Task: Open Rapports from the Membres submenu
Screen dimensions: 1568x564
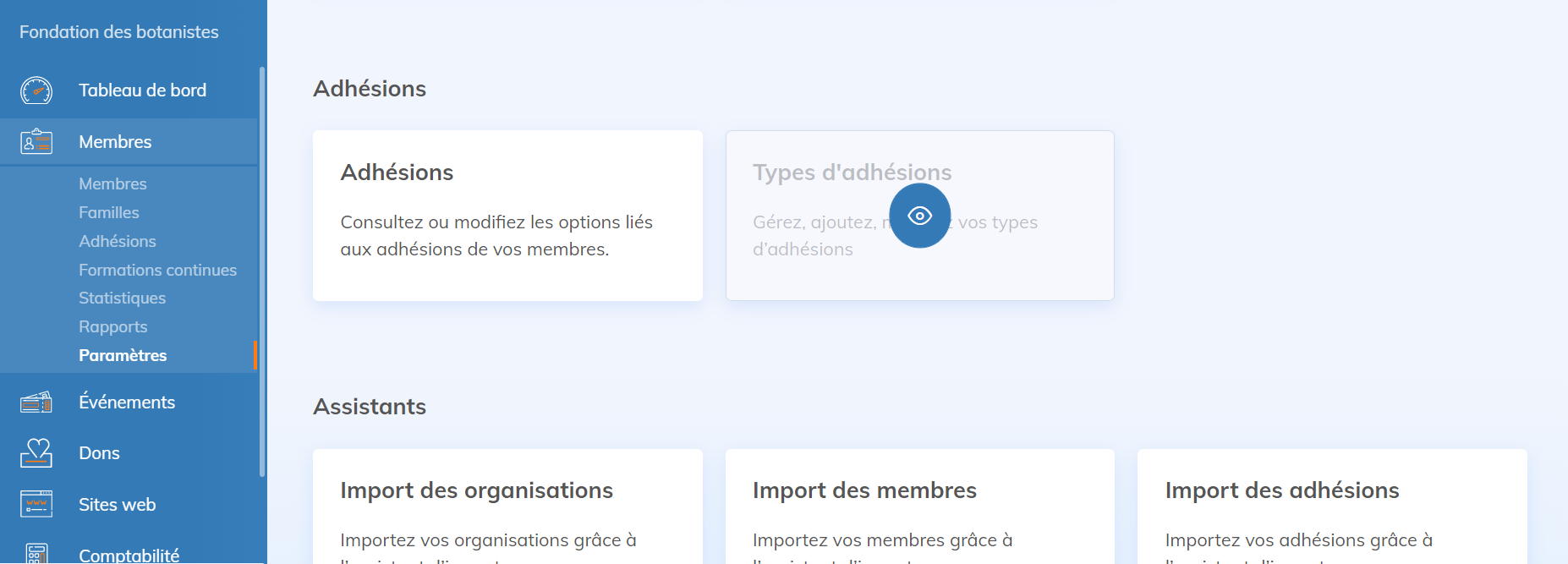Action: [112, 327]
